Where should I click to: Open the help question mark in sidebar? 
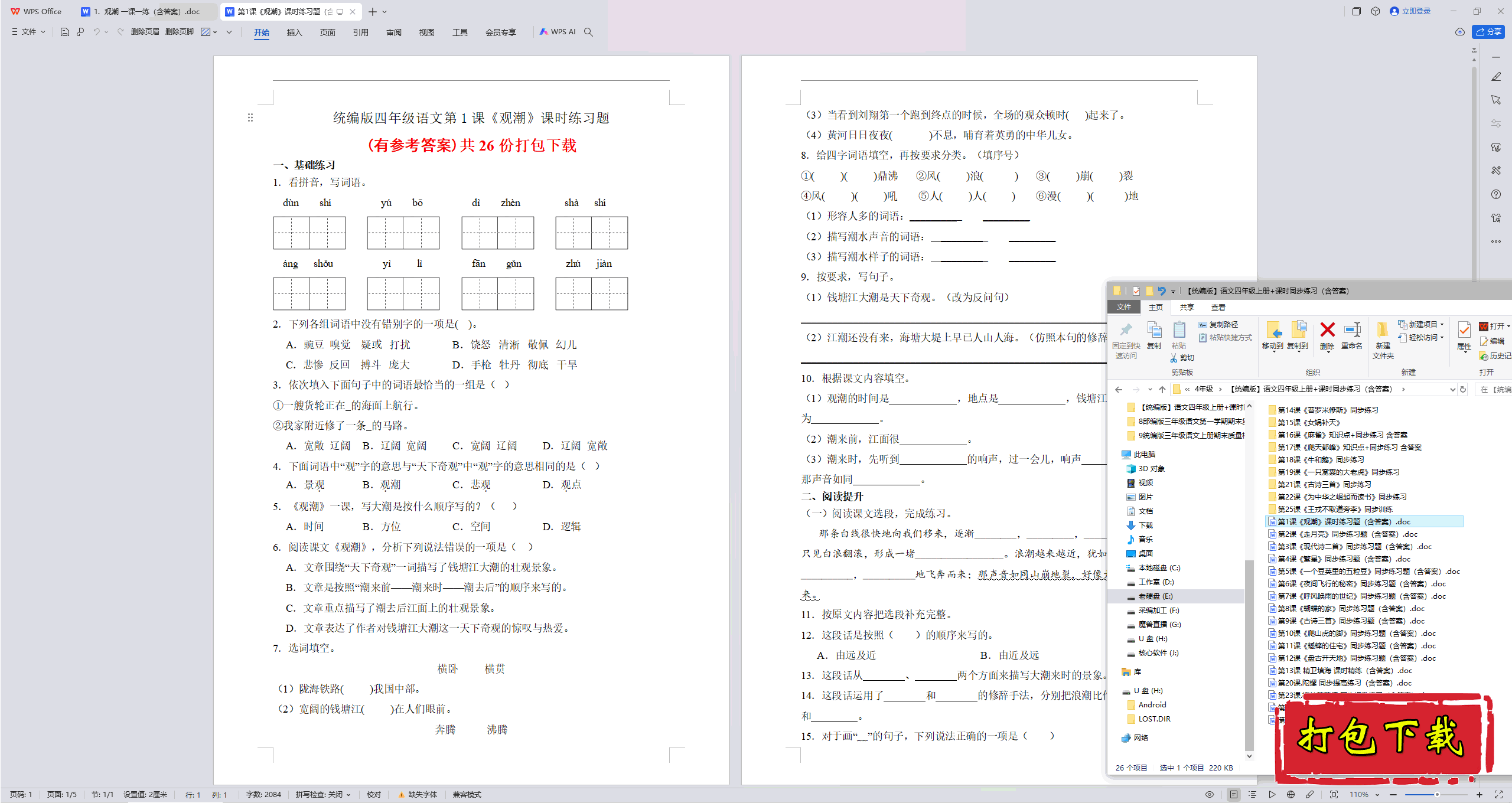[1496, 194]
